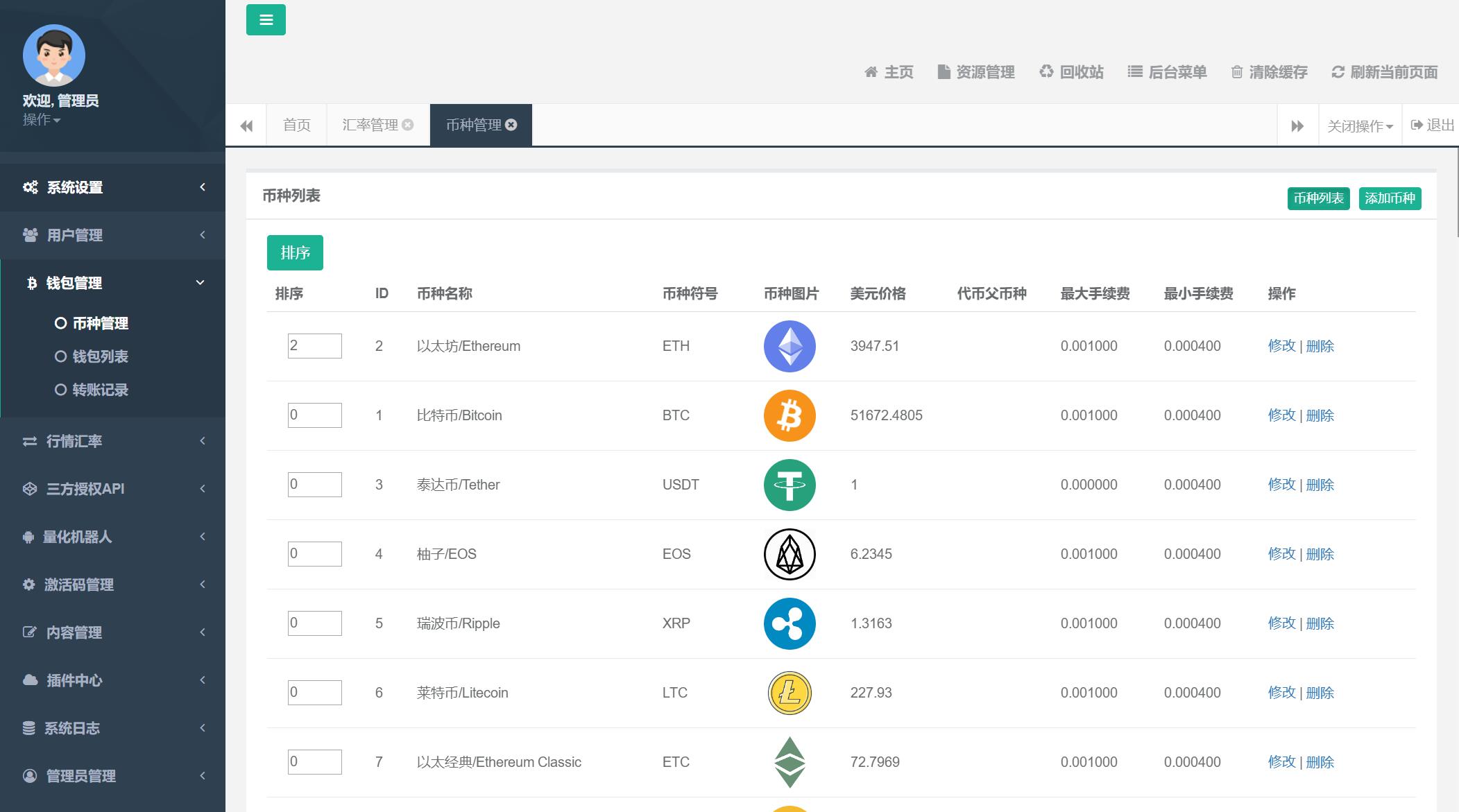1459x812 pixels.
Task: Click the Ethereum sort order field
Action: 315,346
